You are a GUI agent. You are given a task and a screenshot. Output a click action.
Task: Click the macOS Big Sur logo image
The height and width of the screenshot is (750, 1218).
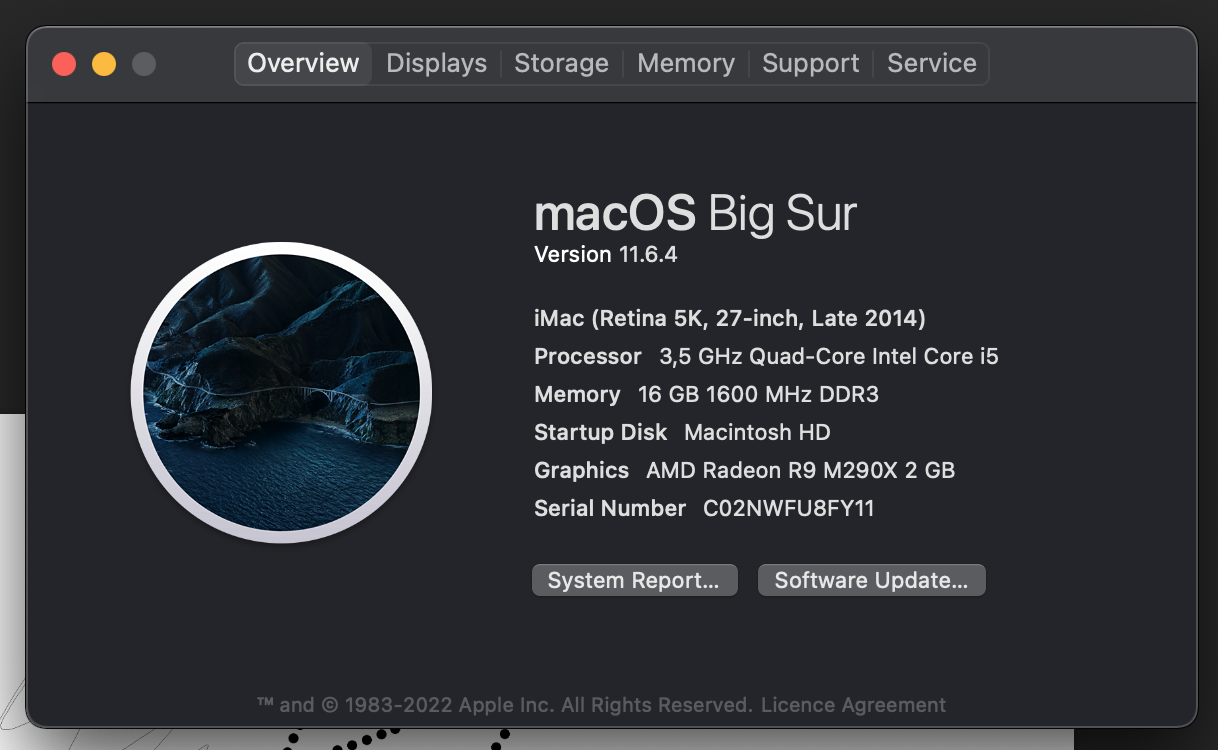click(x=281, y=392)
